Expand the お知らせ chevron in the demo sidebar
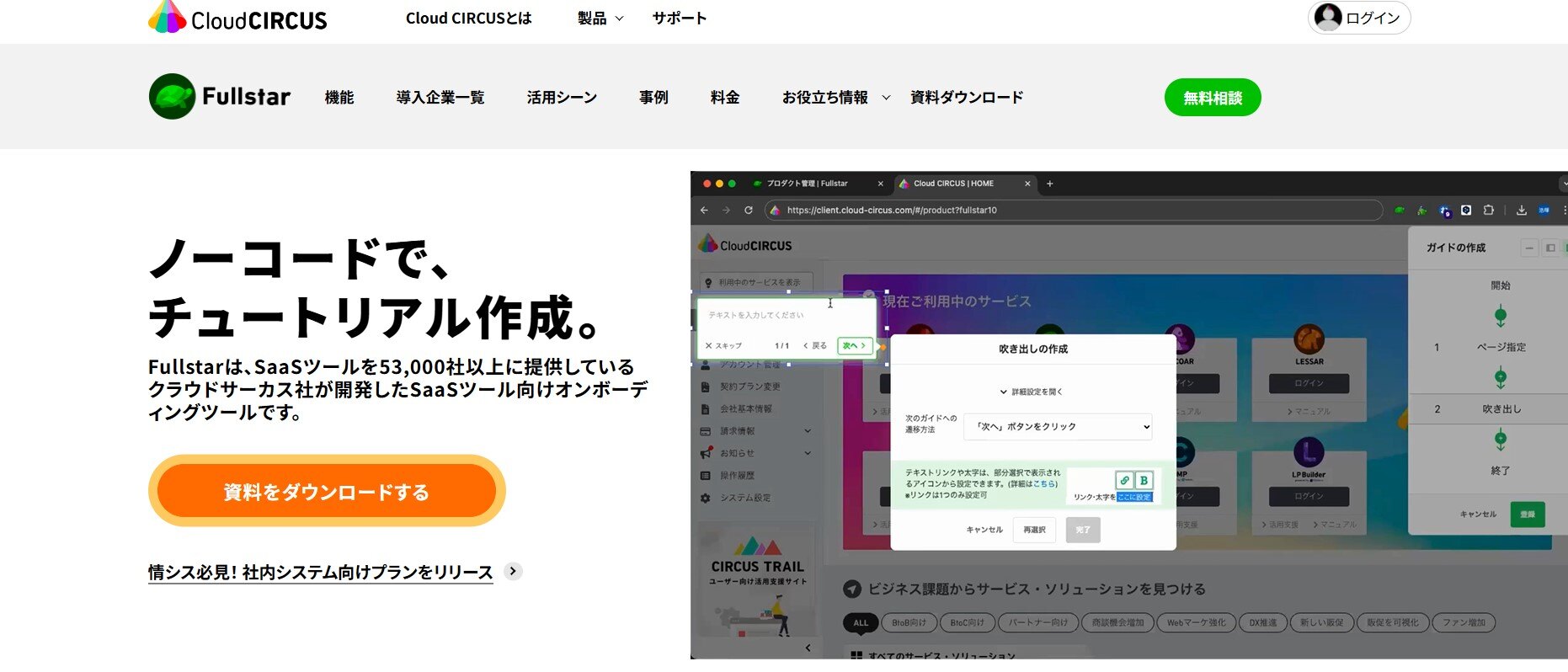This screenshot has width=1568, height=672. [x=808, y=453]
